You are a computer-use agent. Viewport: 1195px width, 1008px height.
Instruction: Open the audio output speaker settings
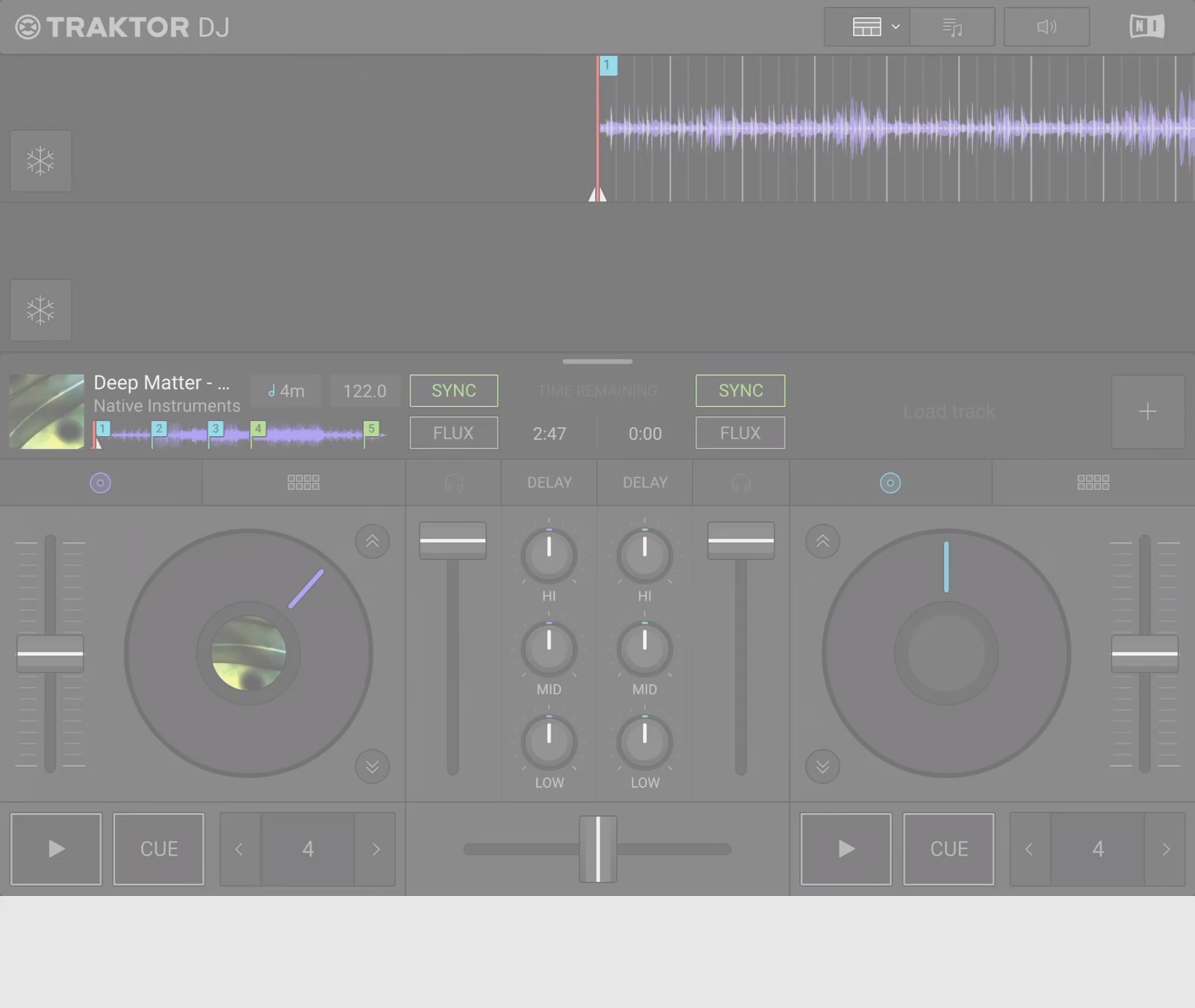pyautogui.click(x=1046, y=27)
